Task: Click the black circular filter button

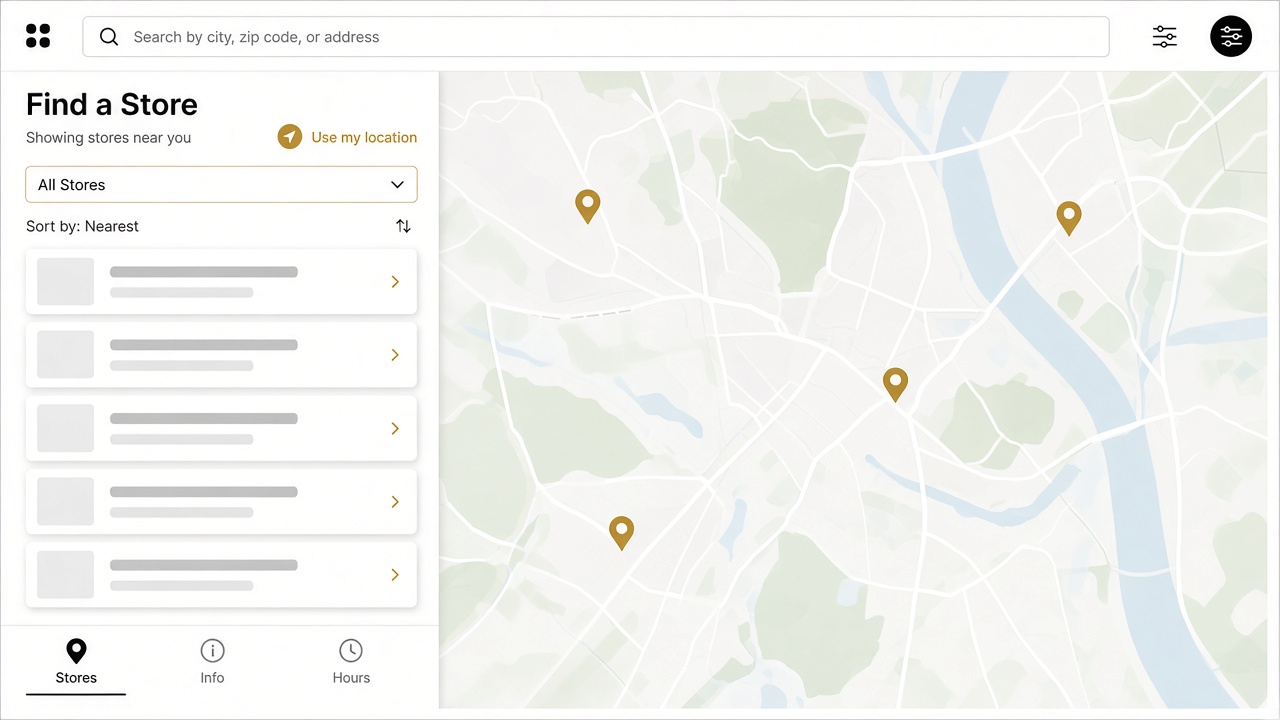Action: pos(1231,37)
